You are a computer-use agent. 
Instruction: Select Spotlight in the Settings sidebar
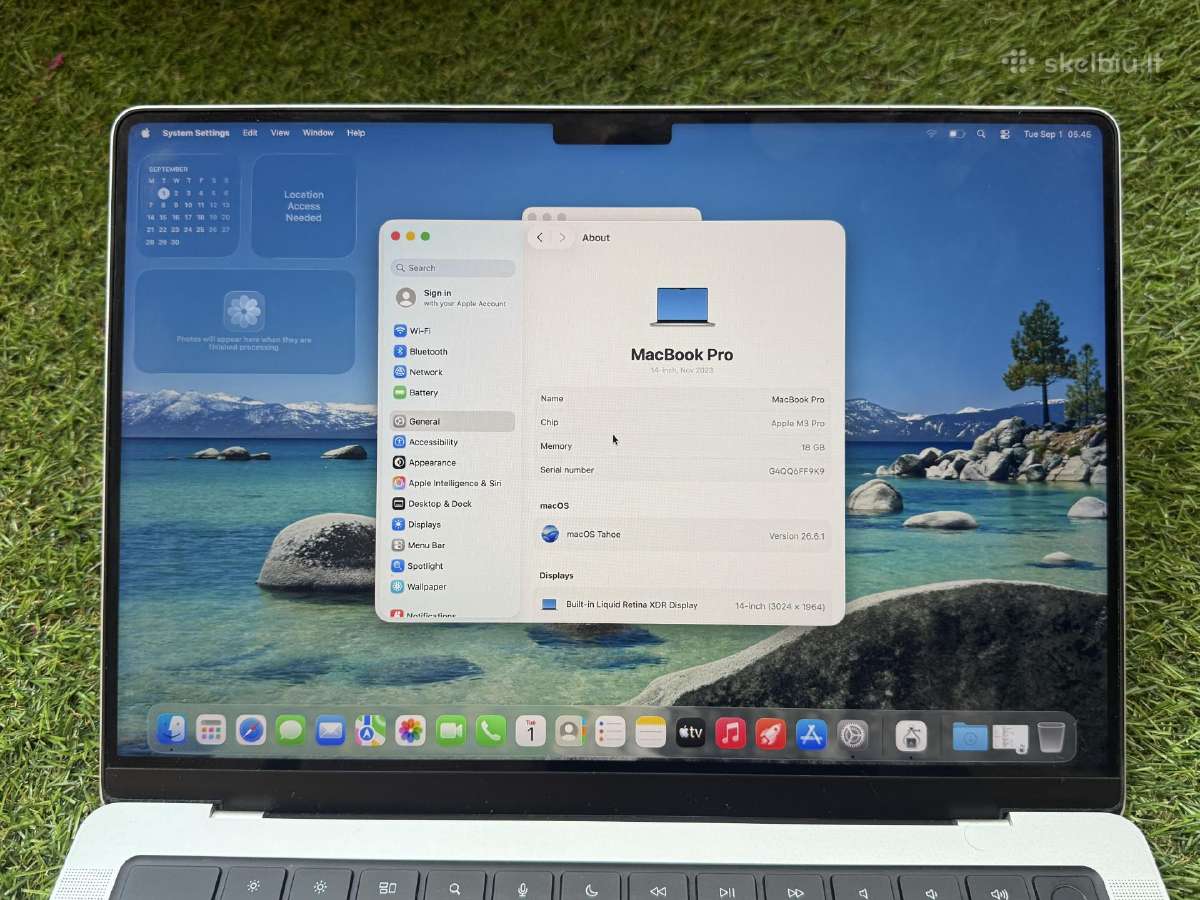[453, 566]
